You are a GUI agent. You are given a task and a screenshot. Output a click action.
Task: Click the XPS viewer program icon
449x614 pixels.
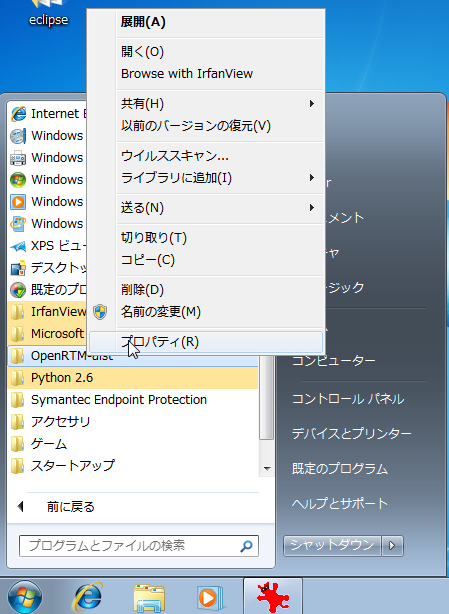click(x=18, y=246)
